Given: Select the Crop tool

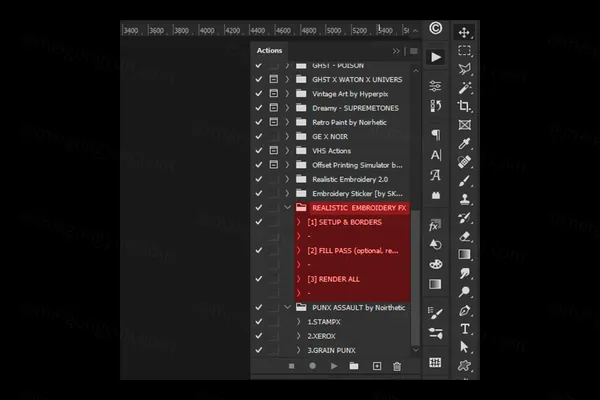Looking at the screenshot, I should click(x=465, y=106).
